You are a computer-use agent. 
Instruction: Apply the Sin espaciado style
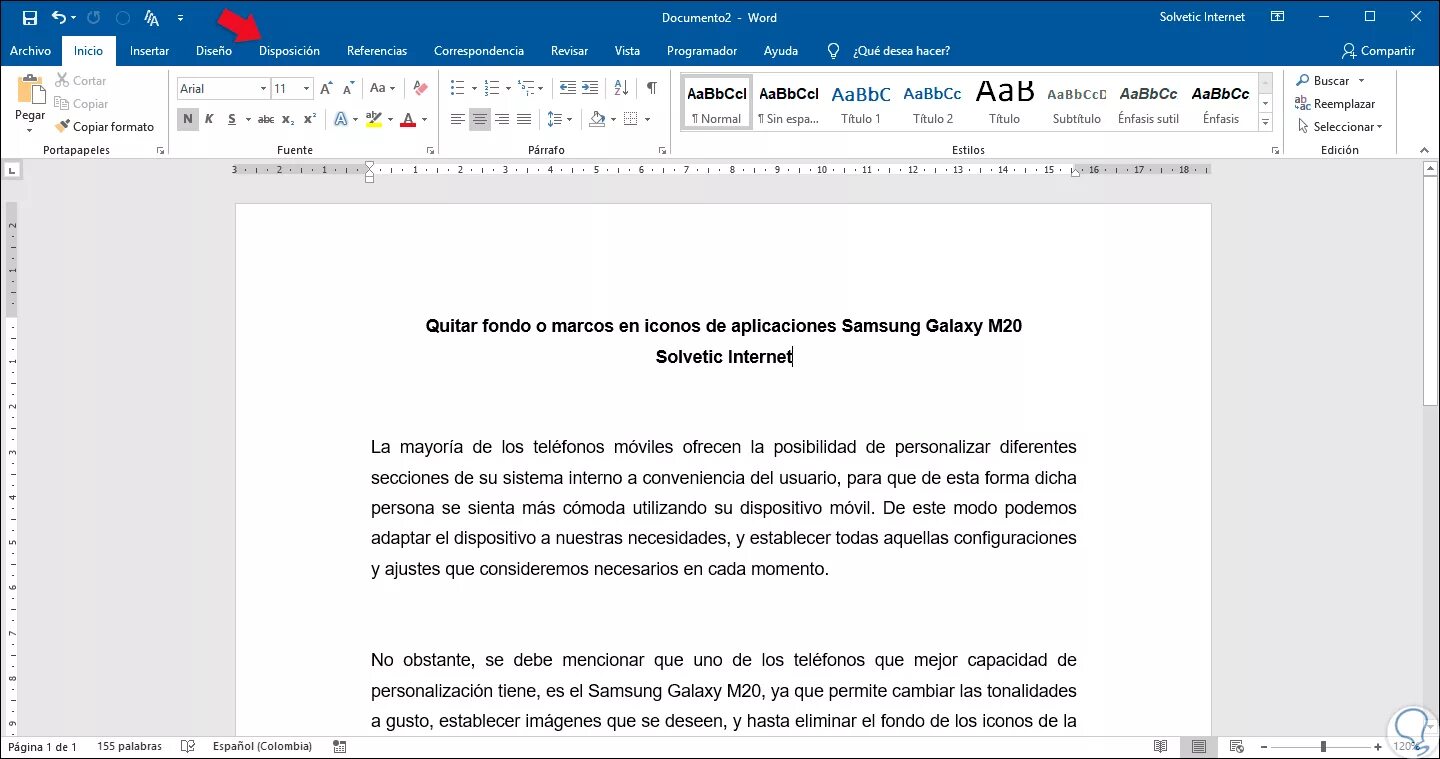(x=789, y=102)
